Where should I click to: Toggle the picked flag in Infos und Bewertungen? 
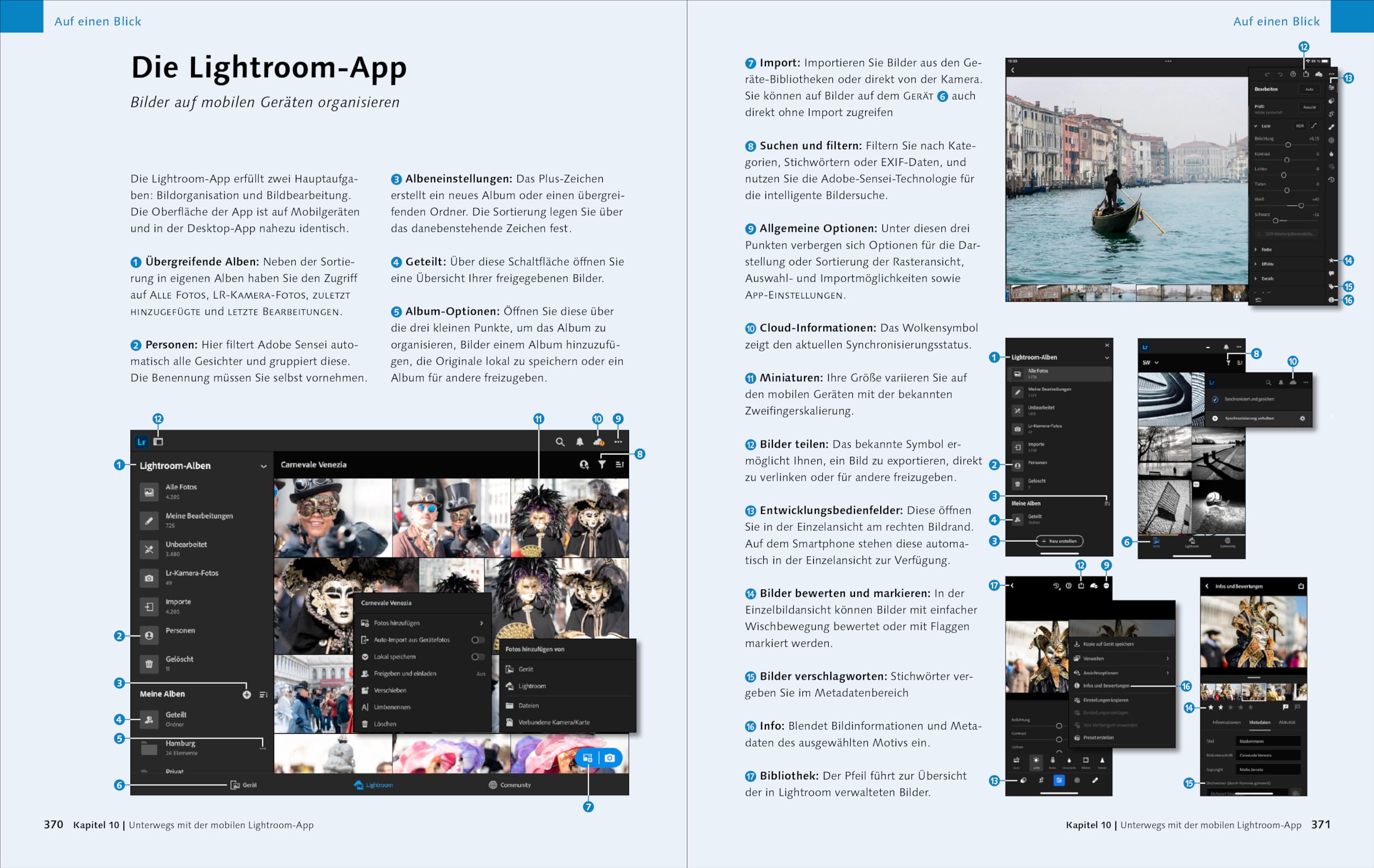[1286, 707]
